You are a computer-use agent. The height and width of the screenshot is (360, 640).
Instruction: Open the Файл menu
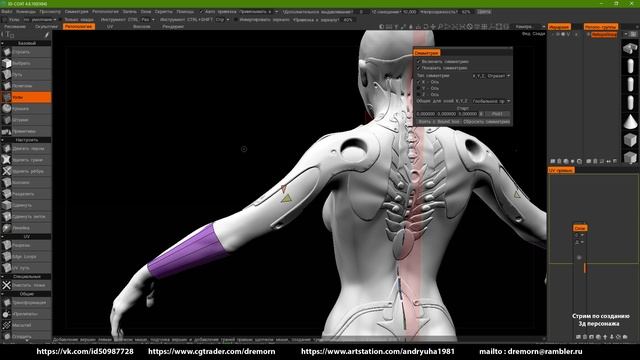coord(6,12)
